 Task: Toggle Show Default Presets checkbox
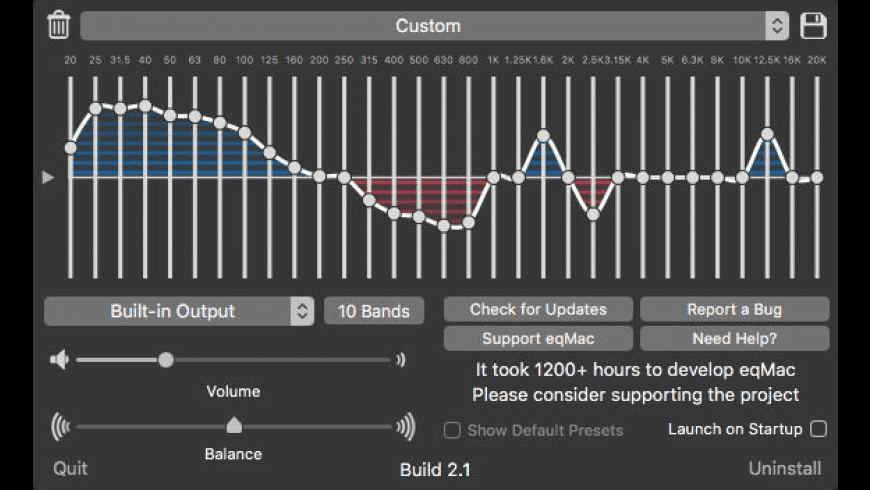[453, 431]
